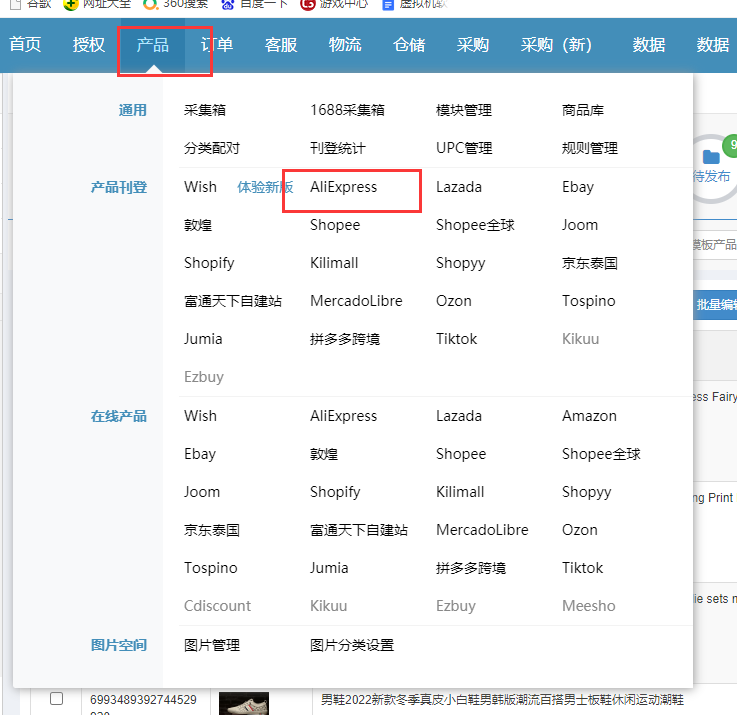Choose Ezbuy under 产品刊登
The width and height of the screenshot is (737, 715).
tap(204, 377)
